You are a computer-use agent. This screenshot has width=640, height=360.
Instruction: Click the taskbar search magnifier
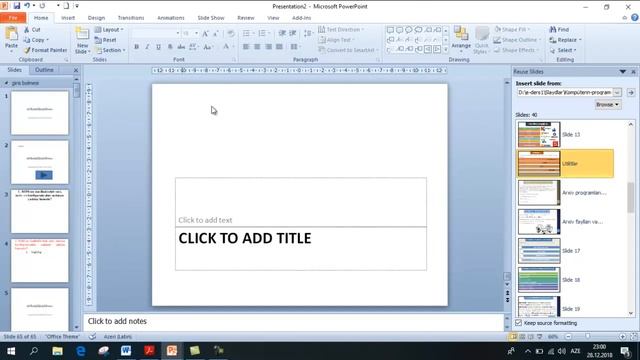(x=34, y=351)
